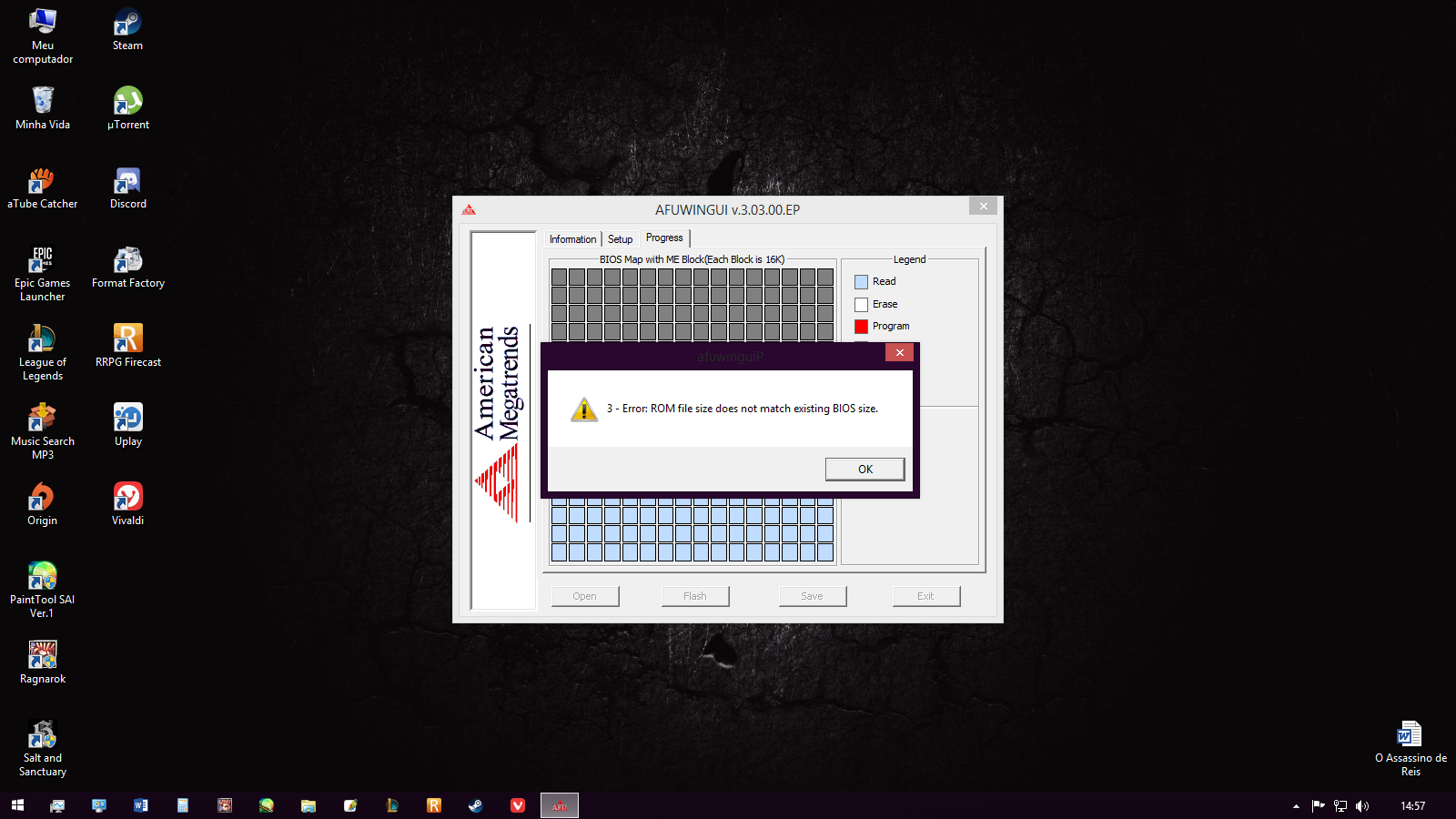
Task: Open Steam from the taskbar
Action: click(476, 805)
